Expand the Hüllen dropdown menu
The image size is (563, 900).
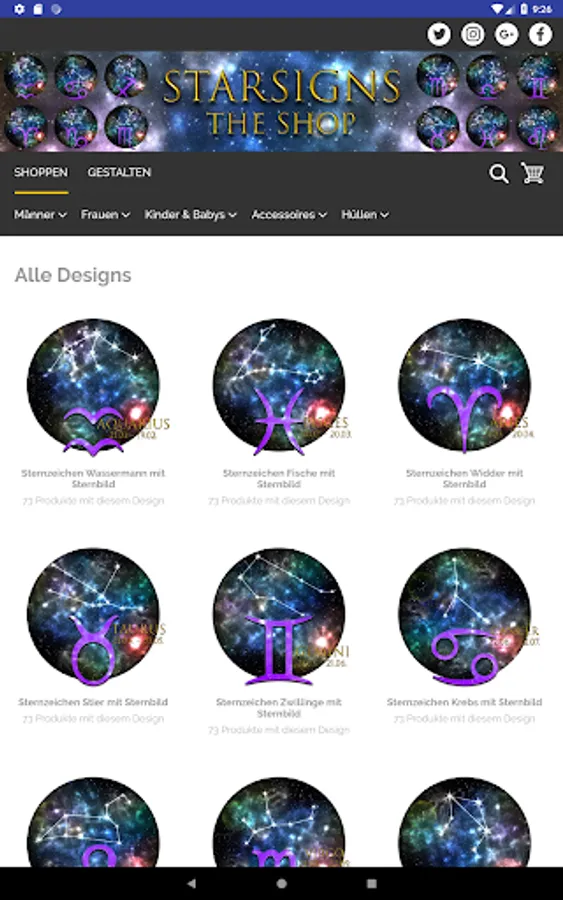tap(365, 215)
